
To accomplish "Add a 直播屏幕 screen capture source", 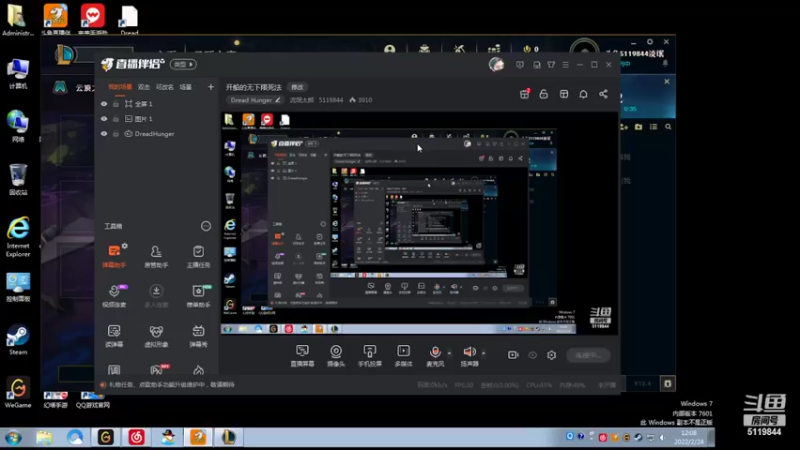I will click(x=303, y=356).
